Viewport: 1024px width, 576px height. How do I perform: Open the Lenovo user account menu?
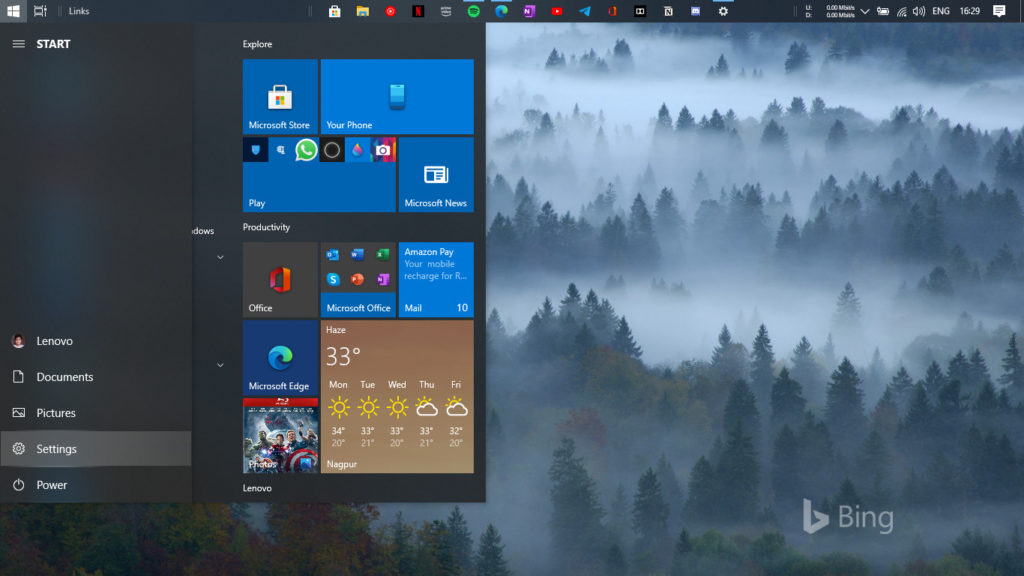(95, 341)
